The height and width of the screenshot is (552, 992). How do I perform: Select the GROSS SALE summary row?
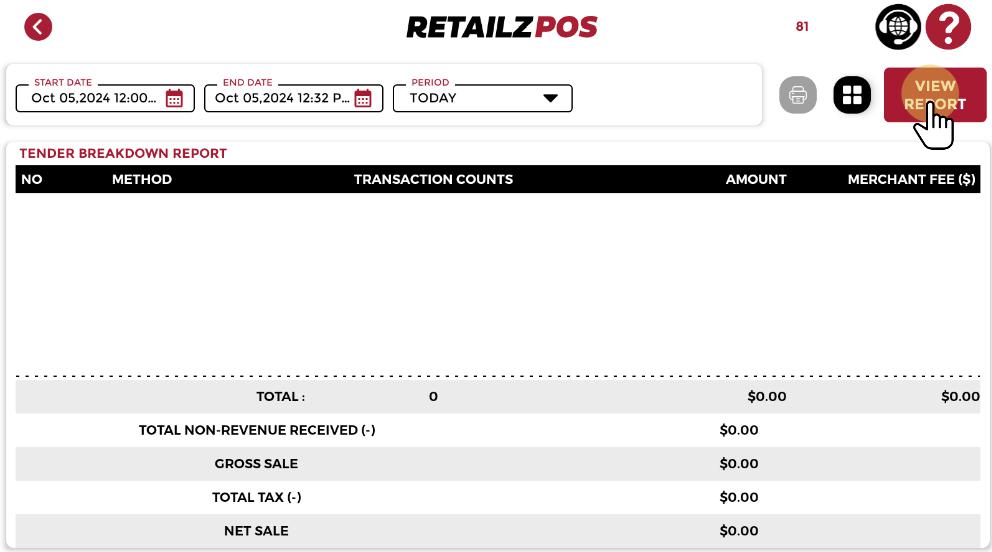pyautogui.click(x=497, y=464)
